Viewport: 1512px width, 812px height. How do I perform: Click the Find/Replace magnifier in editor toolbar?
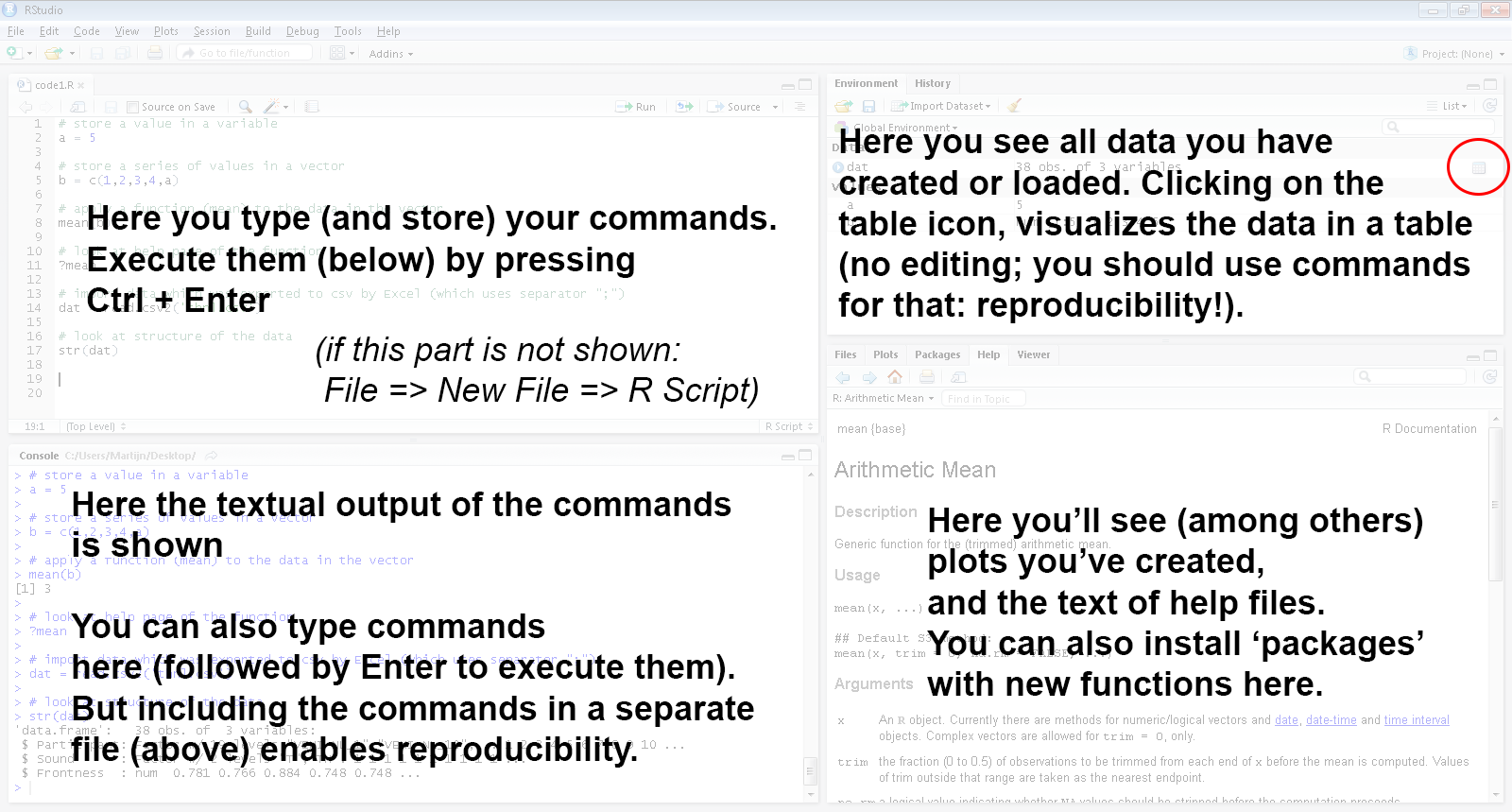[246, 107]
